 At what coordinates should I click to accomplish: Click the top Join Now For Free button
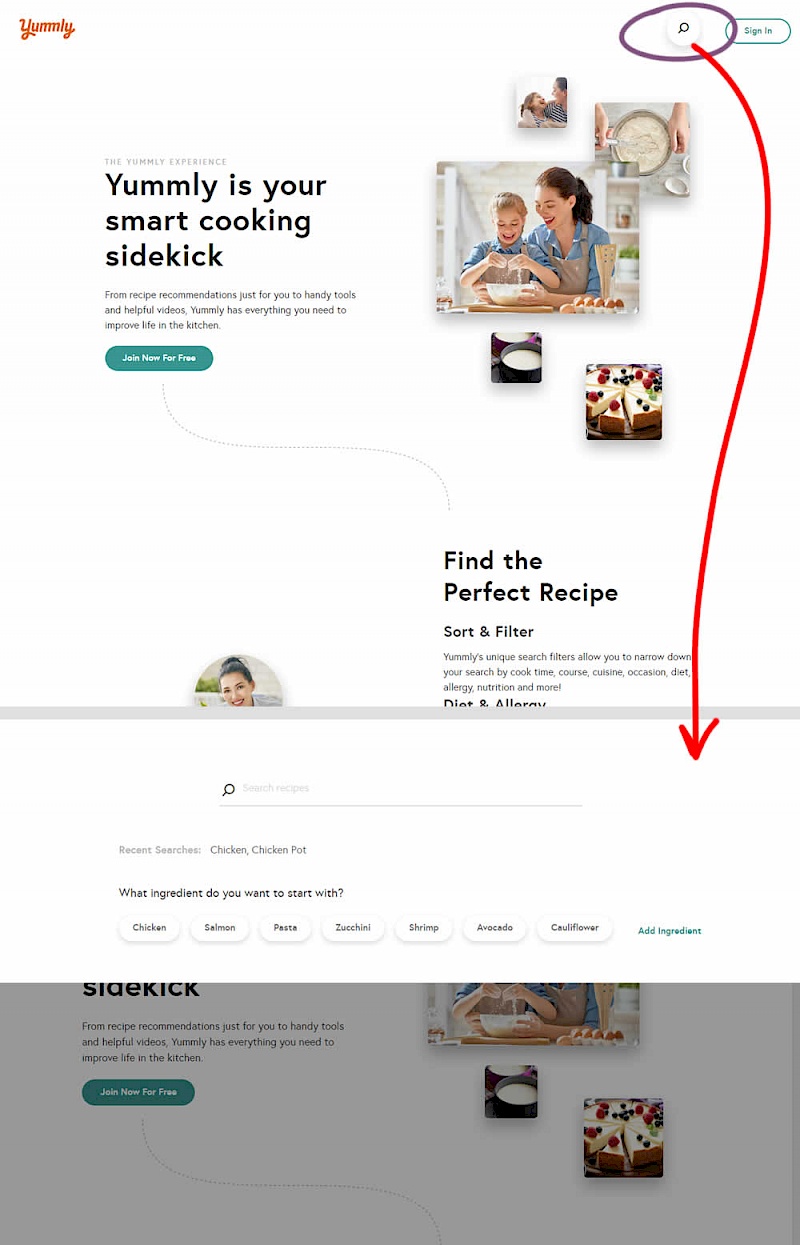159,358
